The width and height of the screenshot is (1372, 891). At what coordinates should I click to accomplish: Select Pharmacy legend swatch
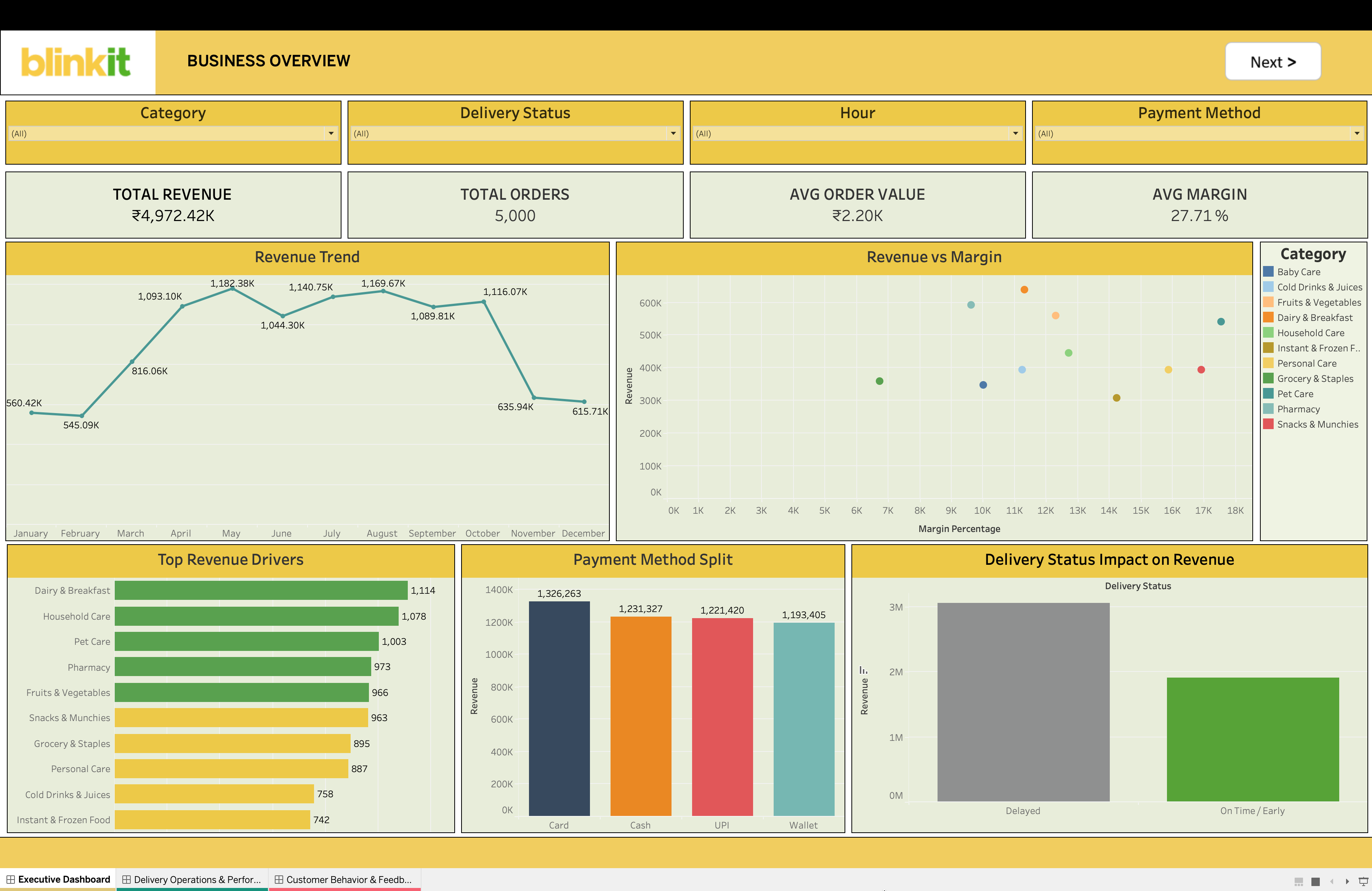point(1268,409)
